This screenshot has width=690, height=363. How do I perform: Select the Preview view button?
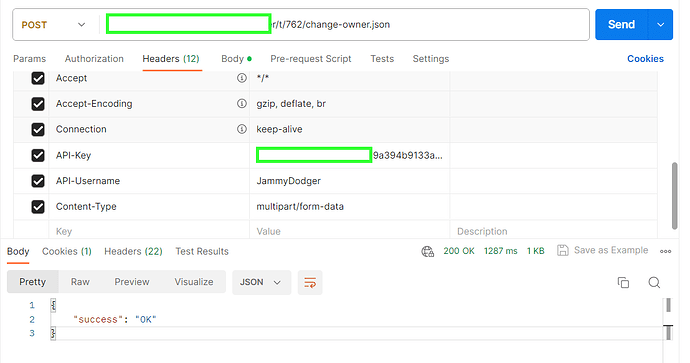(132, 282)
